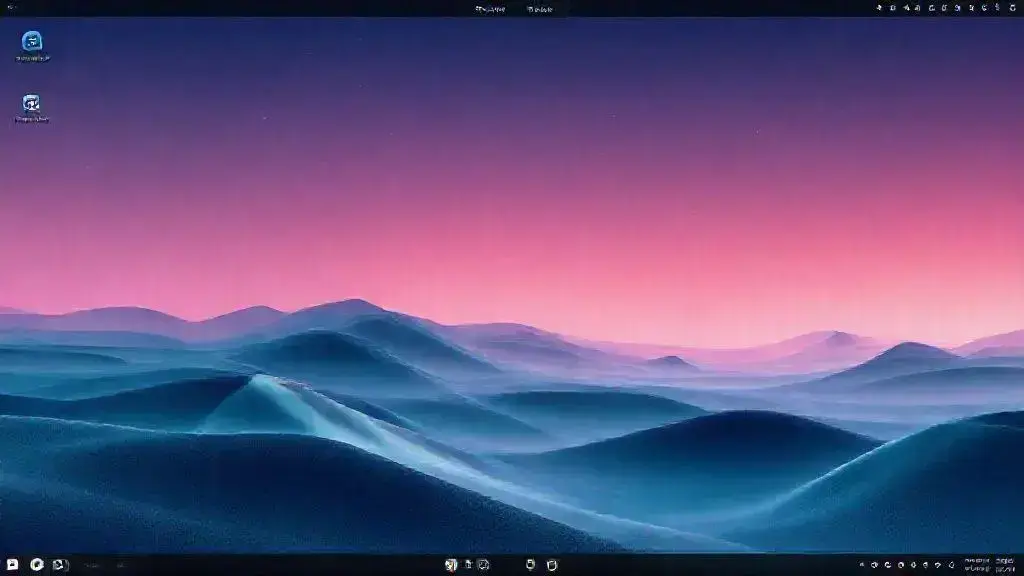
Task: Open the first text menu in the top bar
Action: (490, 9)
